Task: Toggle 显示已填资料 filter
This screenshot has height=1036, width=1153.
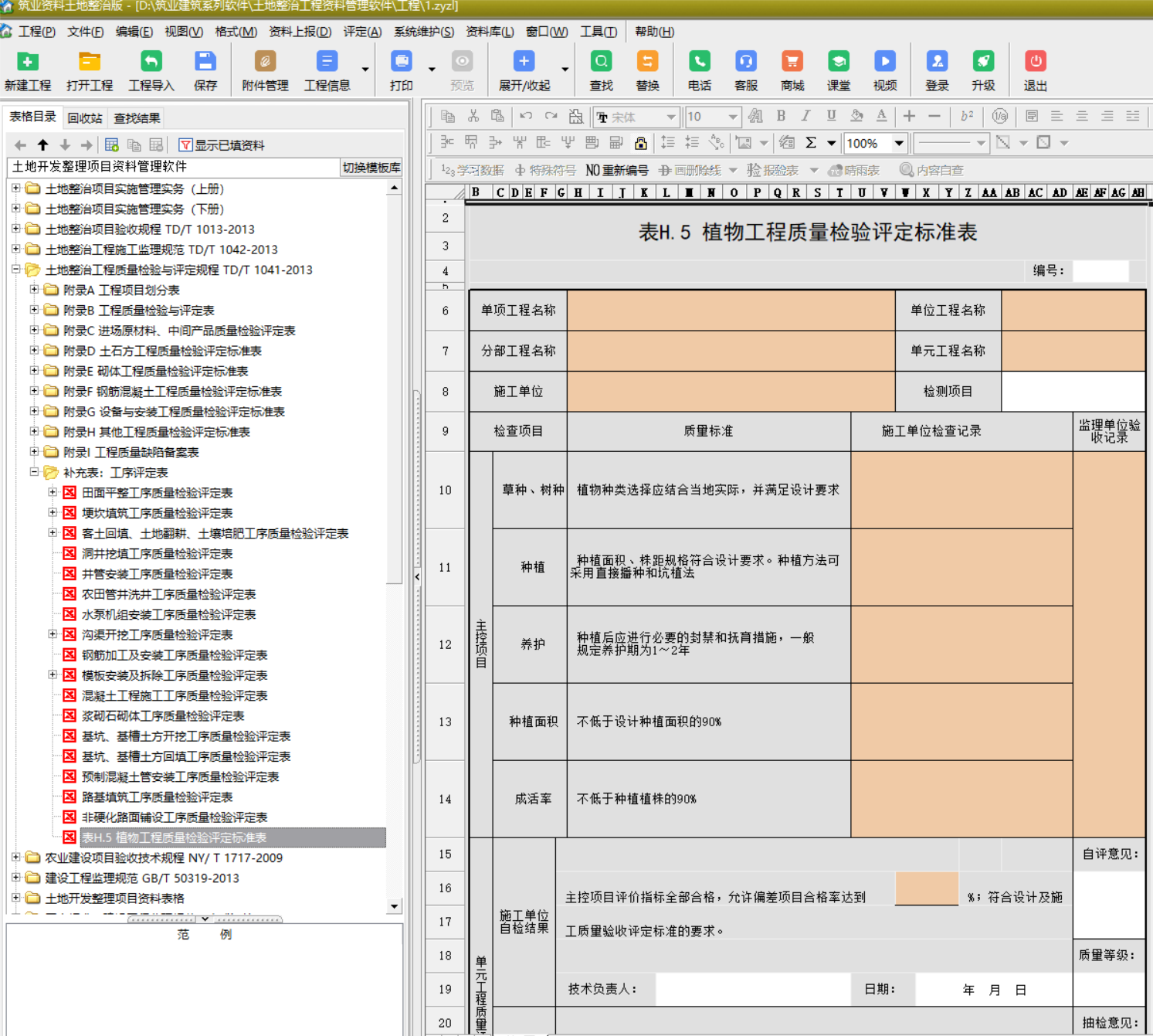Action: (222, 145)
